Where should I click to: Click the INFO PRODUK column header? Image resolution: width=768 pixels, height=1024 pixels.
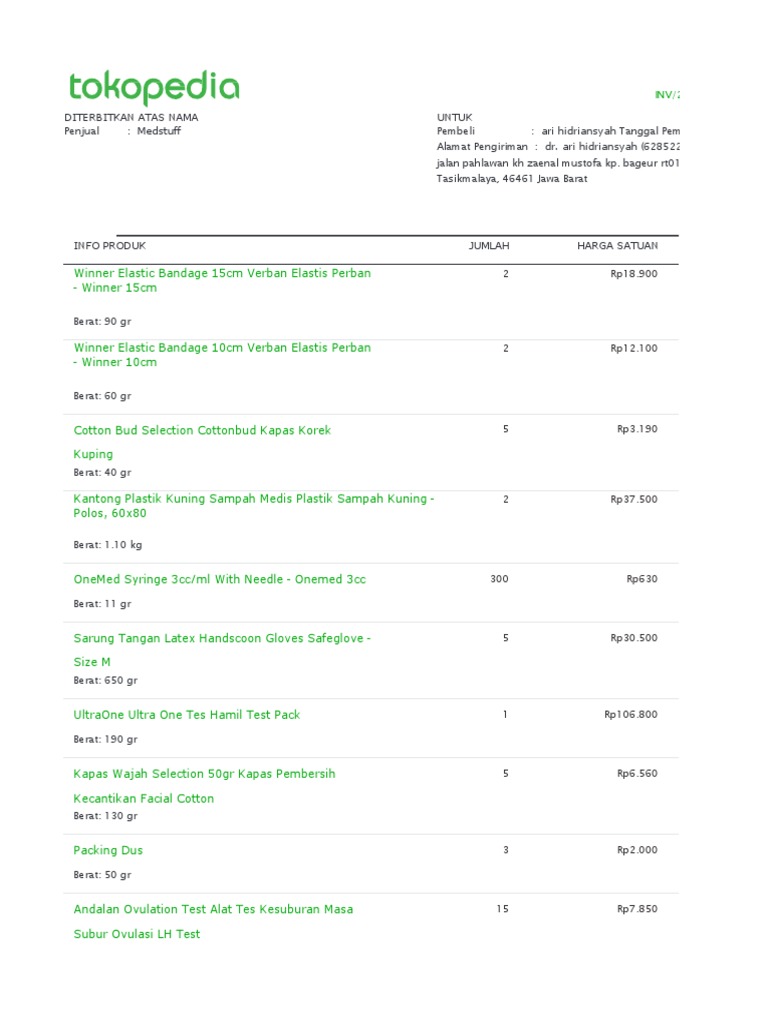click(110, 246)
